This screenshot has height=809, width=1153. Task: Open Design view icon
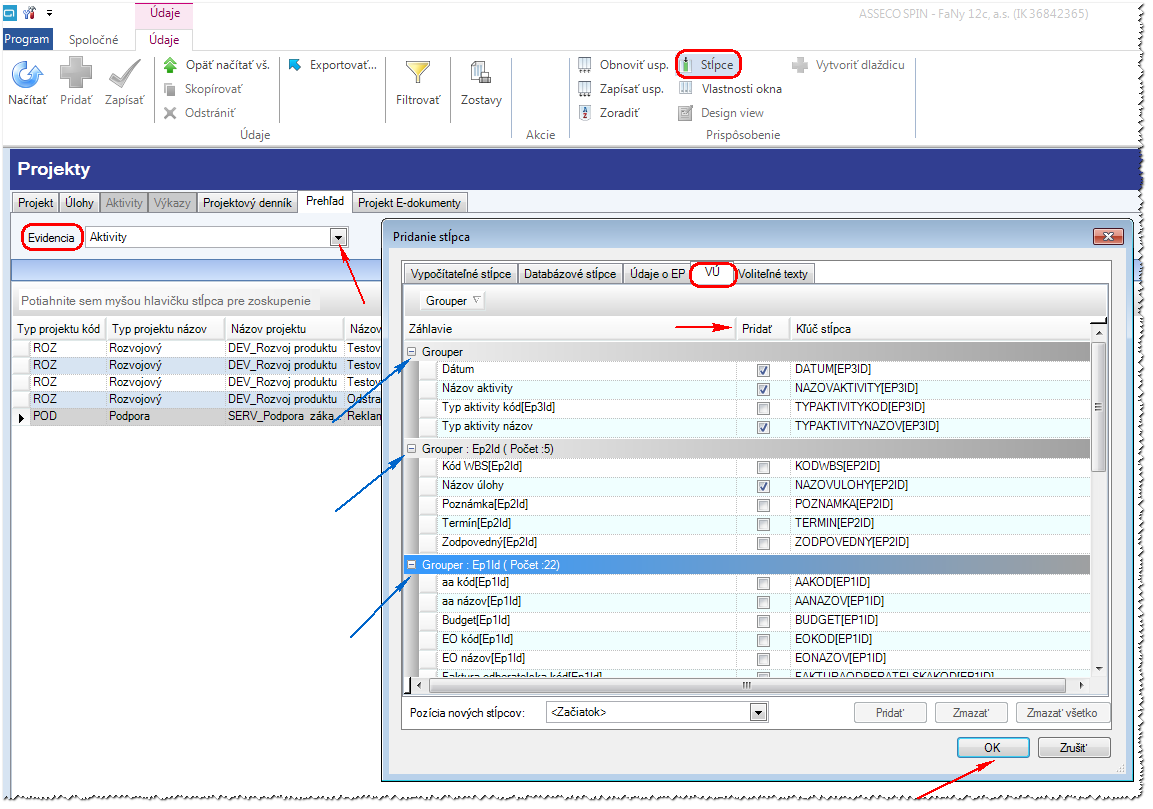(x=685, y=113)
